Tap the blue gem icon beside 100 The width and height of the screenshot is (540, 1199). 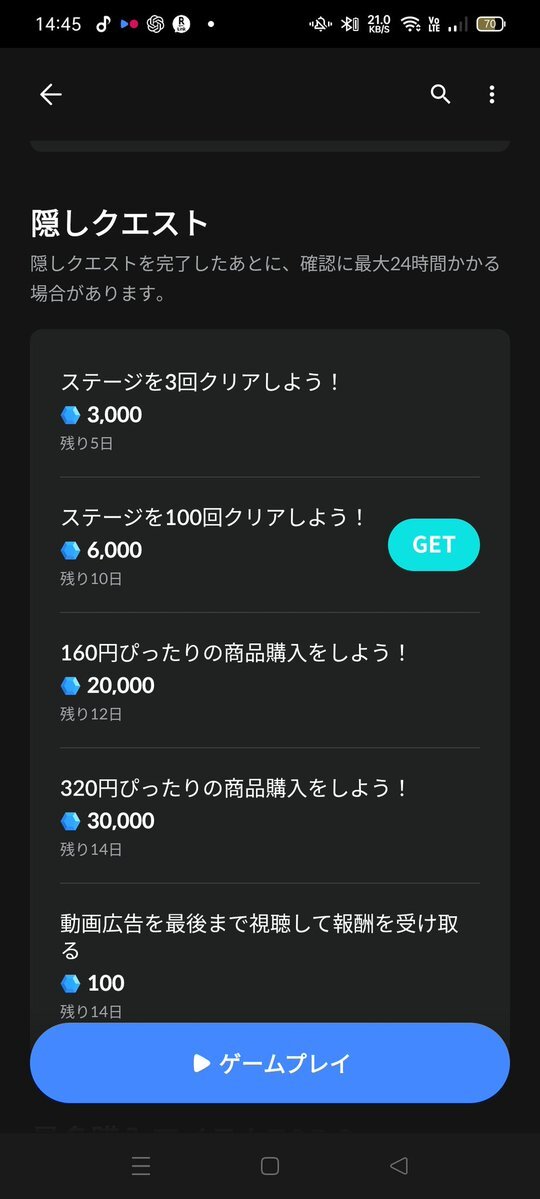(x=70, y=983)
